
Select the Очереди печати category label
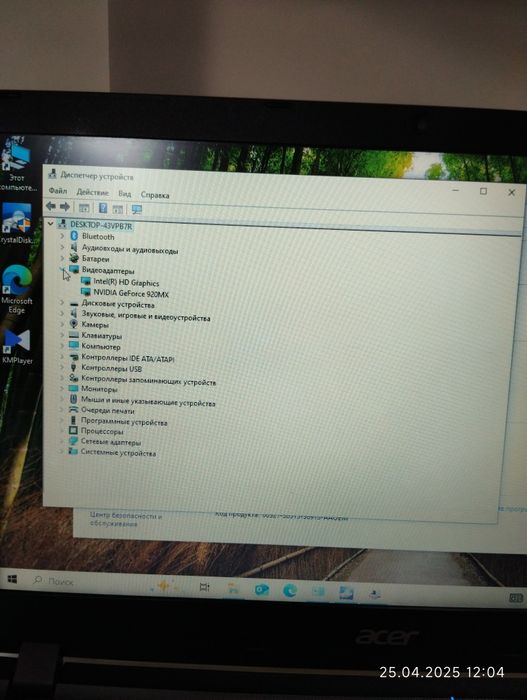tap(108, 411)
